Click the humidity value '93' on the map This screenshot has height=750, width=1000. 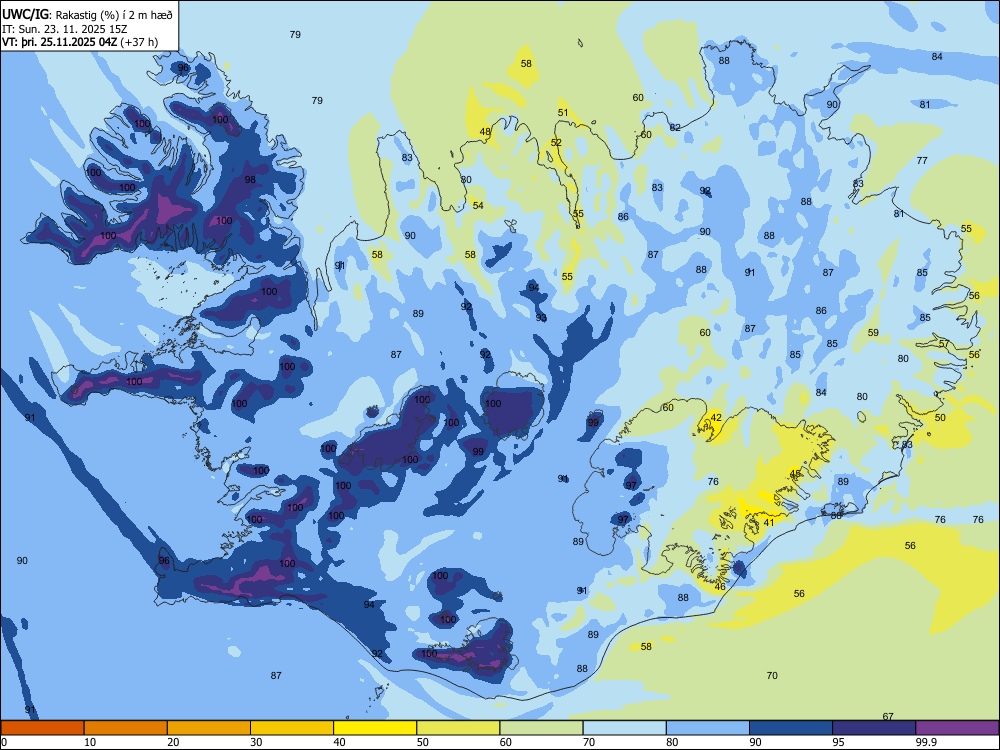[x=541, y=318]
